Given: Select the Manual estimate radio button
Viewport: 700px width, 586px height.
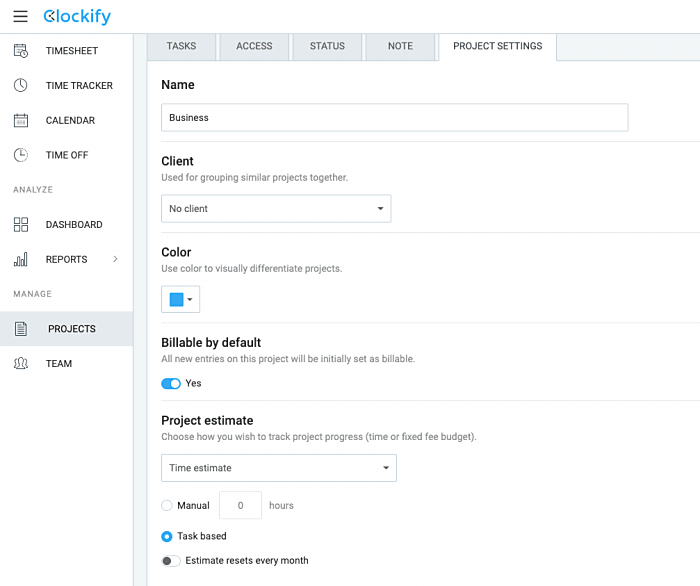Looking at the screenshot, I should click(x=167, y=506).
